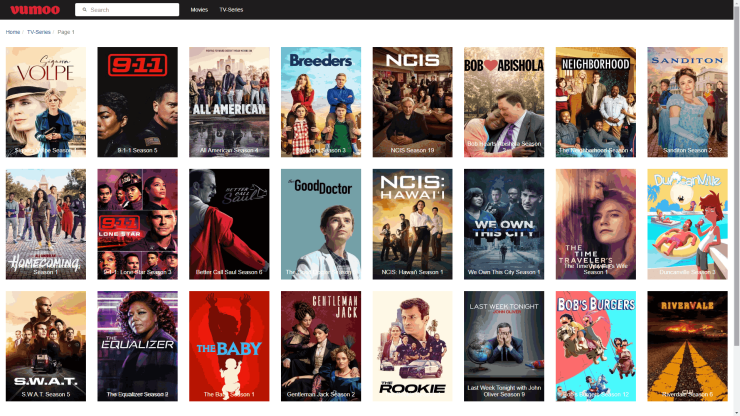
Task: Open The Neighborhood Season 4 poster
Action: tap(596, 102)
